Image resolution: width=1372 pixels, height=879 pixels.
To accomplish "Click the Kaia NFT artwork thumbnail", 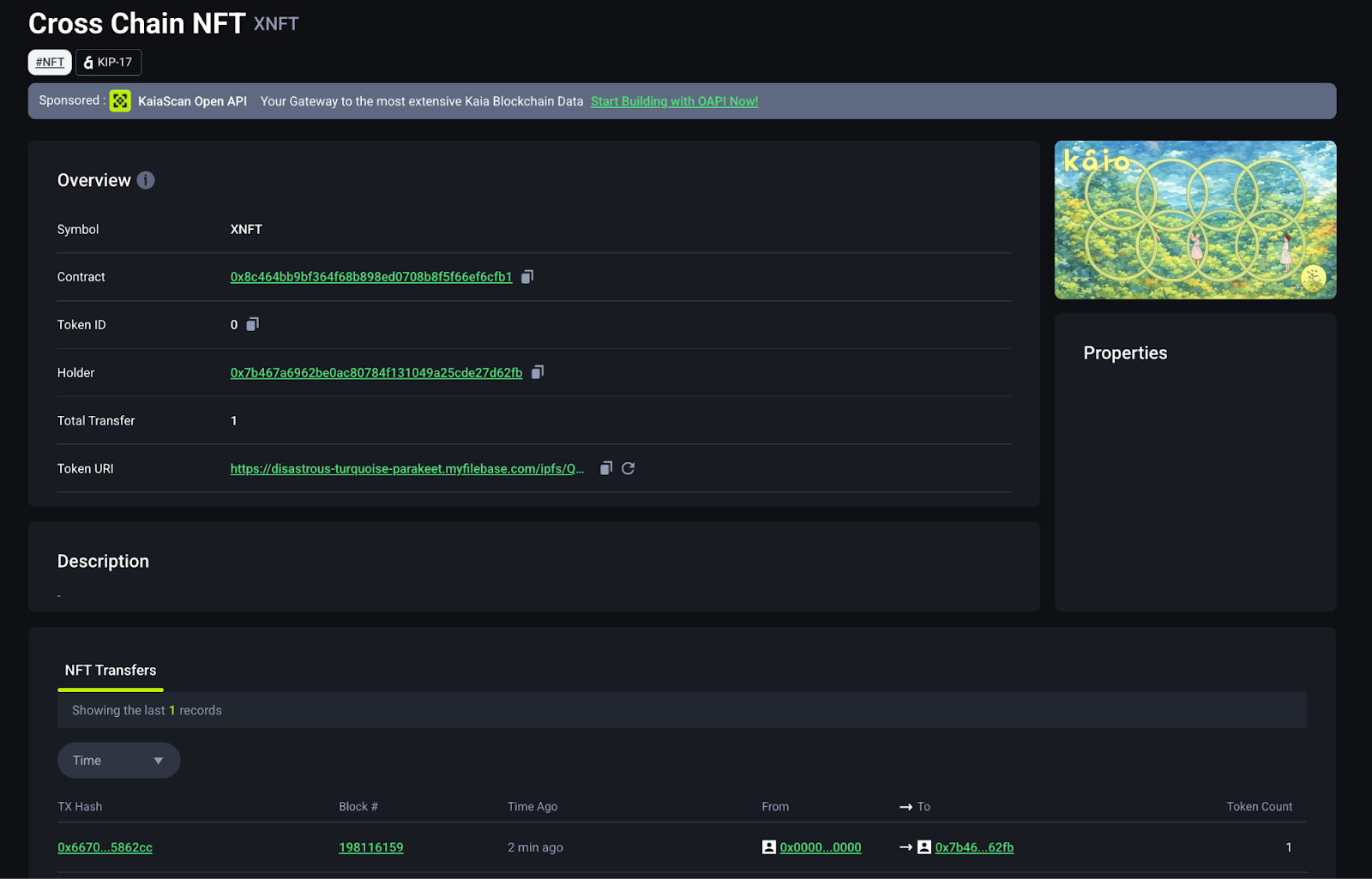I will pyautogui.click(x=1194, y=220).
